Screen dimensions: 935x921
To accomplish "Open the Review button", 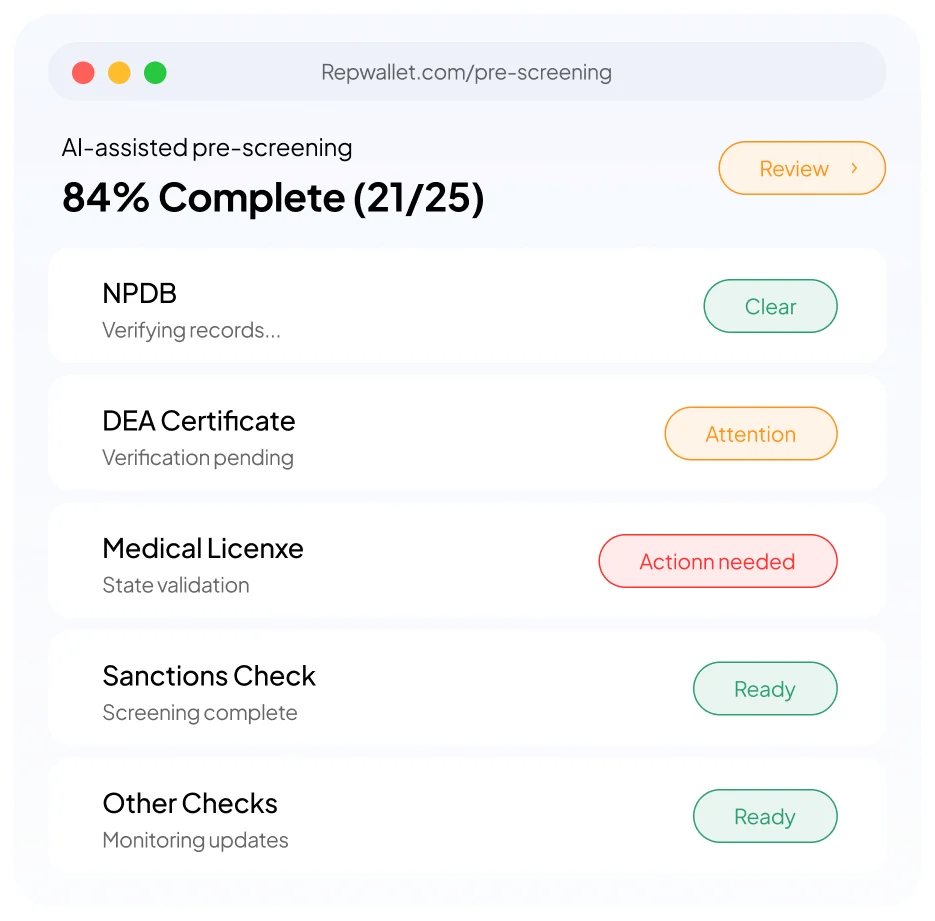I will 802,168.
